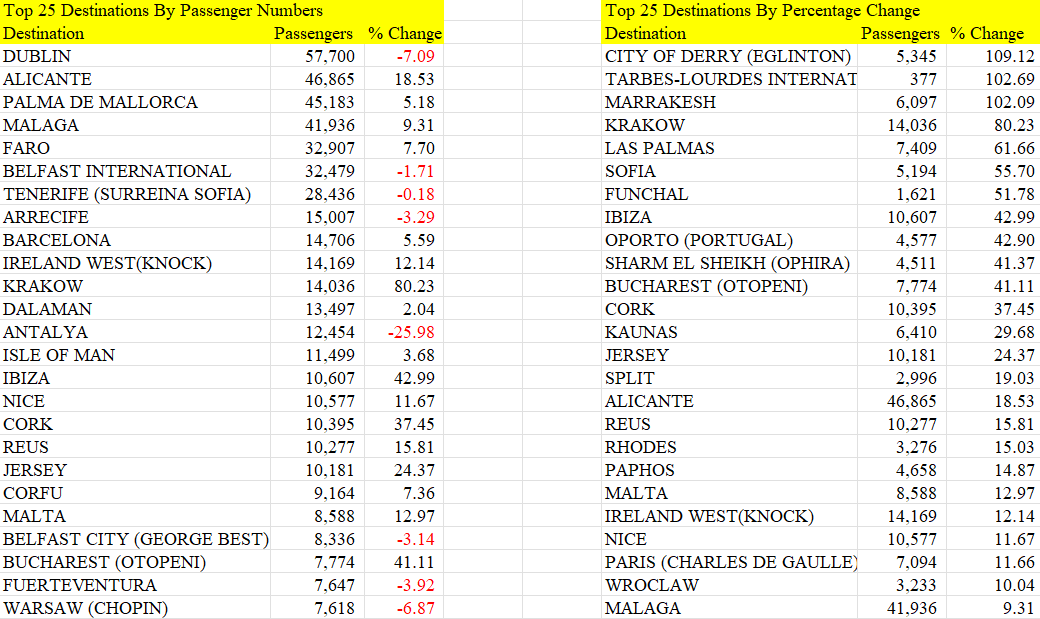Image resolution: width=1040 pixels, height=619 pixels.
Task: Click the red -3.92 change value
Action: tap(415, 585)
